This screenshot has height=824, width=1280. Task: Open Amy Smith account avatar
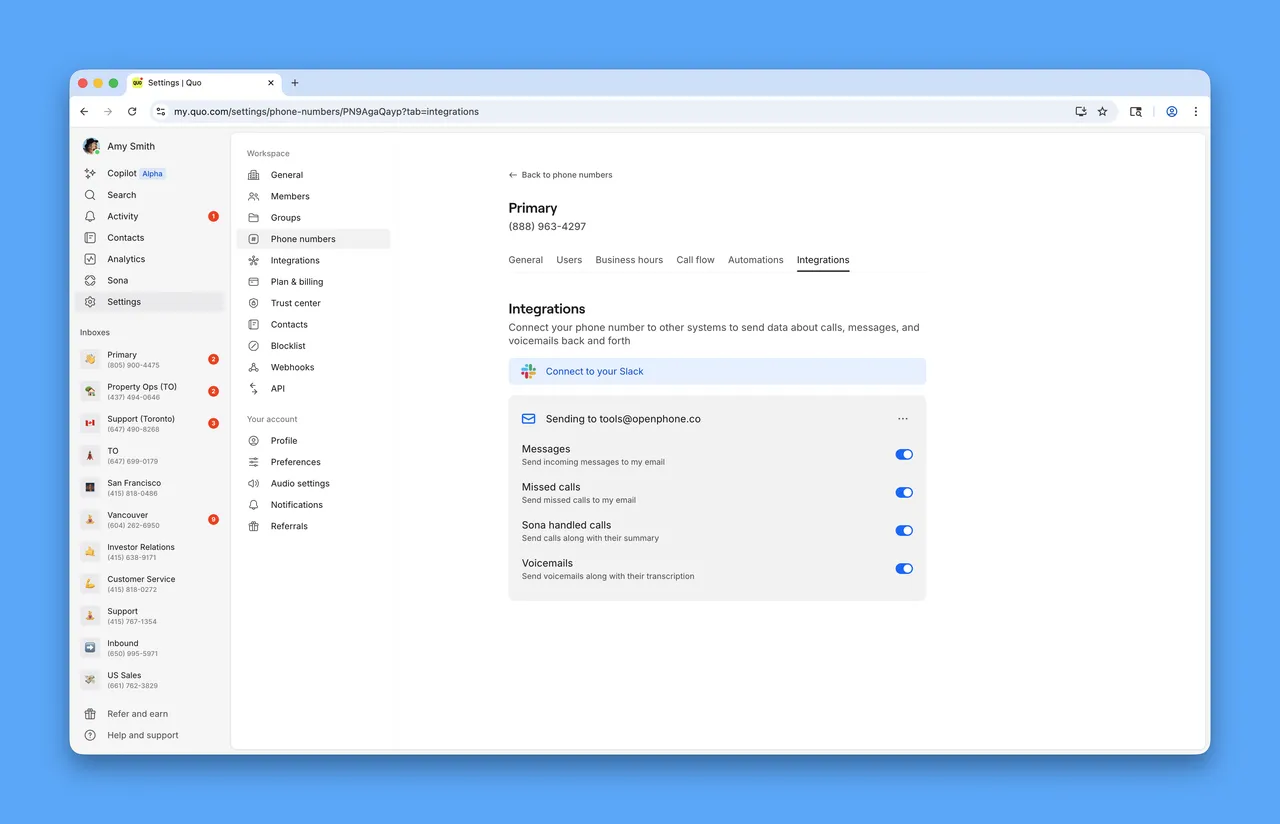[91, 146]
